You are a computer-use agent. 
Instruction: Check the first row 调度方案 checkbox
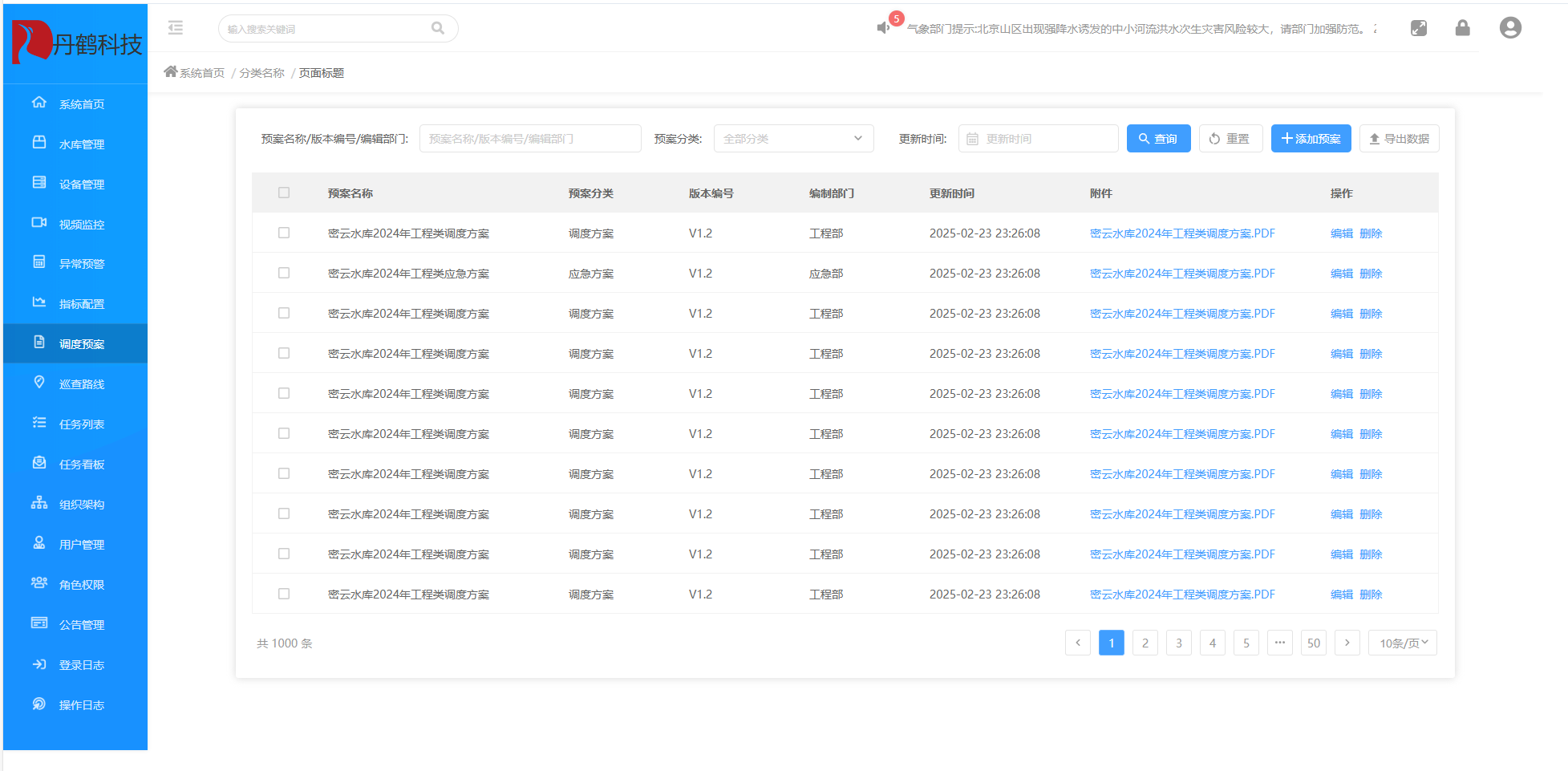coord(284,233)
